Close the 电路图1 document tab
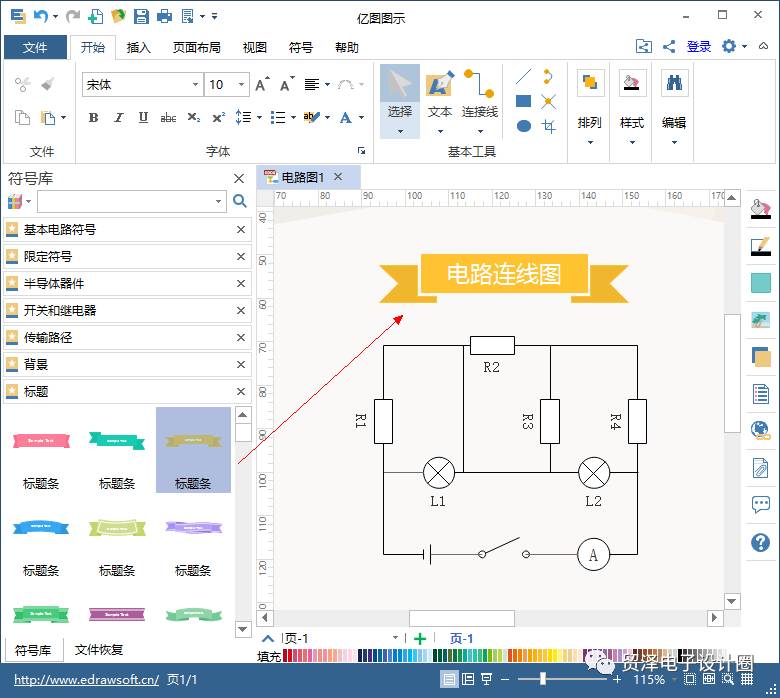The width and height of the screenshot is (780, 698). click(338, 177)
